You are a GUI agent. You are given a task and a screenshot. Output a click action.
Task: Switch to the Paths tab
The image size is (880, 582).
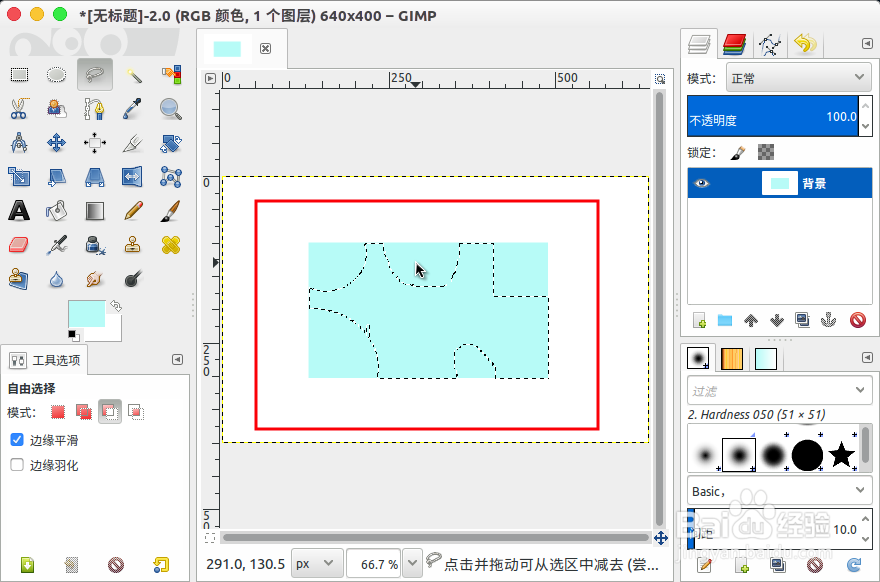pos(769,44)
